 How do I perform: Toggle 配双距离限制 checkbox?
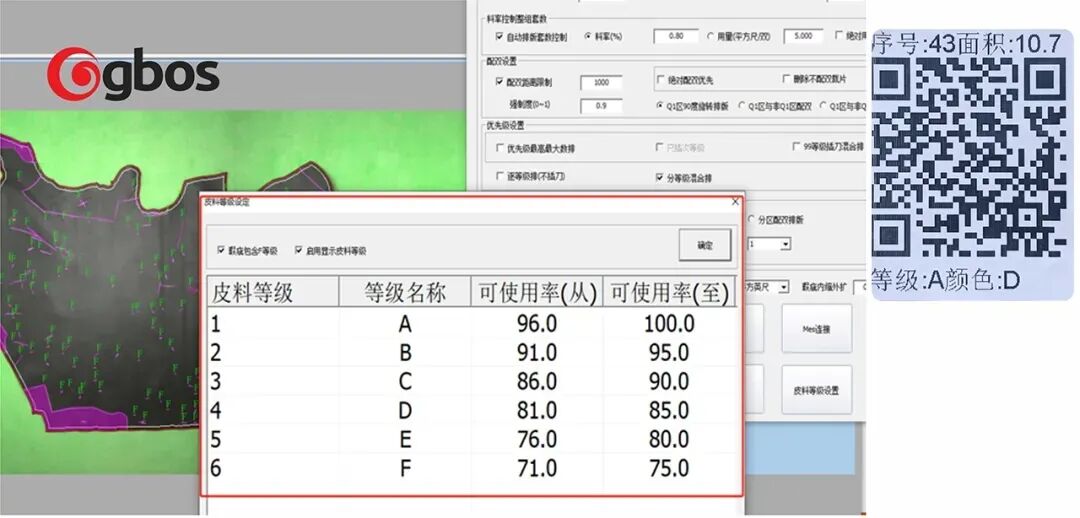pos(499,81)
